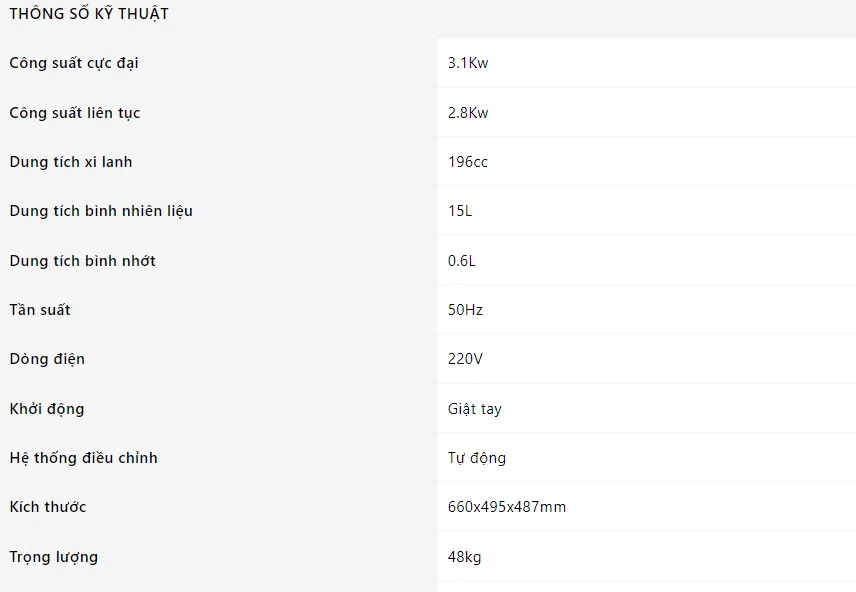Click the "Dung tích bình nhớt" label

click(x=83, y=261)
